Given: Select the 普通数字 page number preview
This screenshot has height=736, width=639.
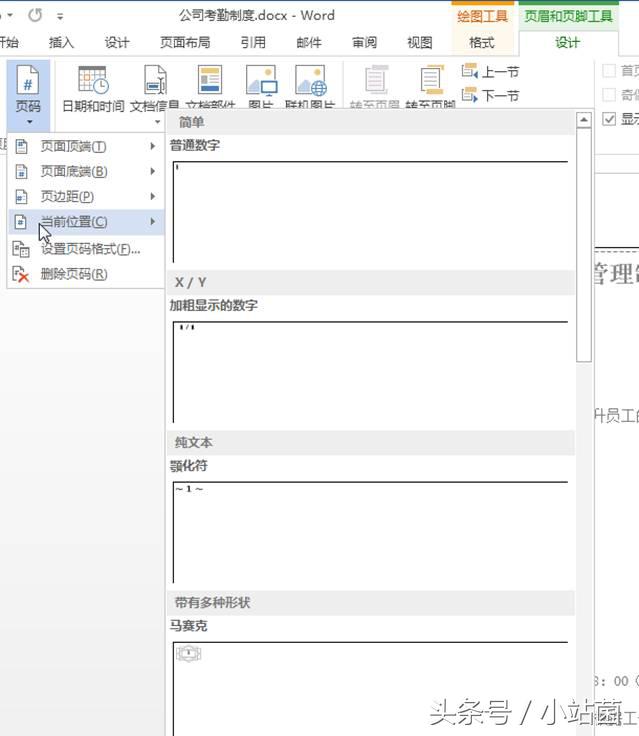Looking at the screenshot, I should click(x=370, y=212).
